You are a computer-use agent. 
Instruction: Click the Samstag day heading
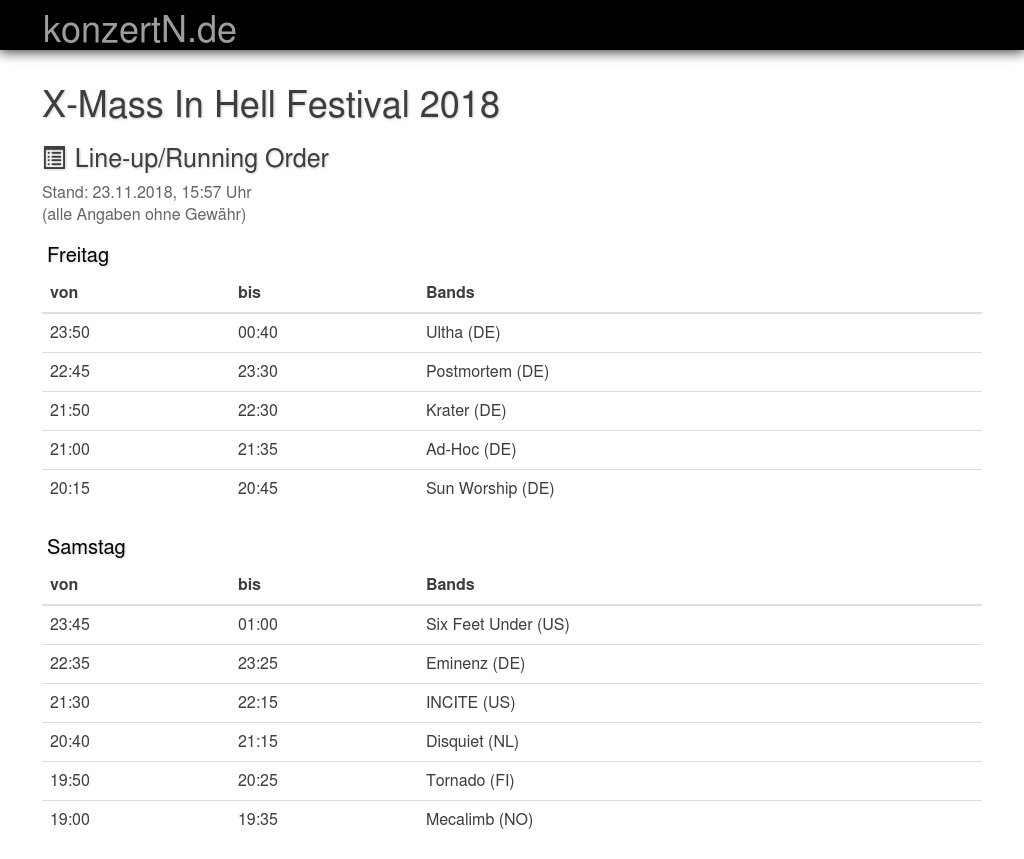(86, 547)
